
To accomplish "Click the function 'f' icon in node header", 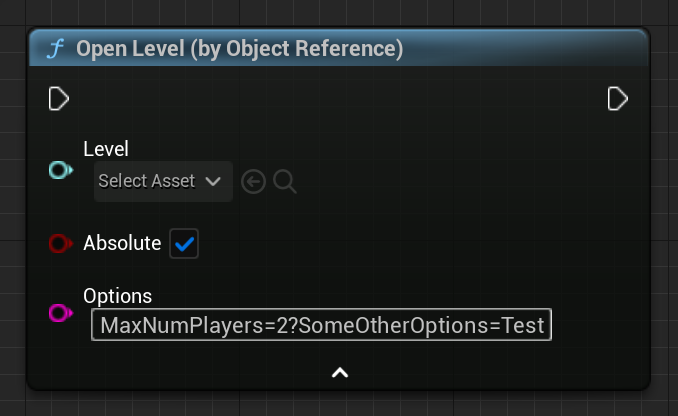I will click(x=56, y=48).
